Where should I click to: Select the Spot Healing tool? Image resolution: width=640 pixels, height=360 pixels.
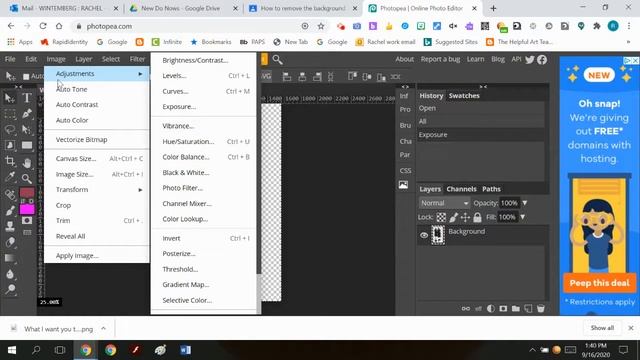tap(10, 195)
